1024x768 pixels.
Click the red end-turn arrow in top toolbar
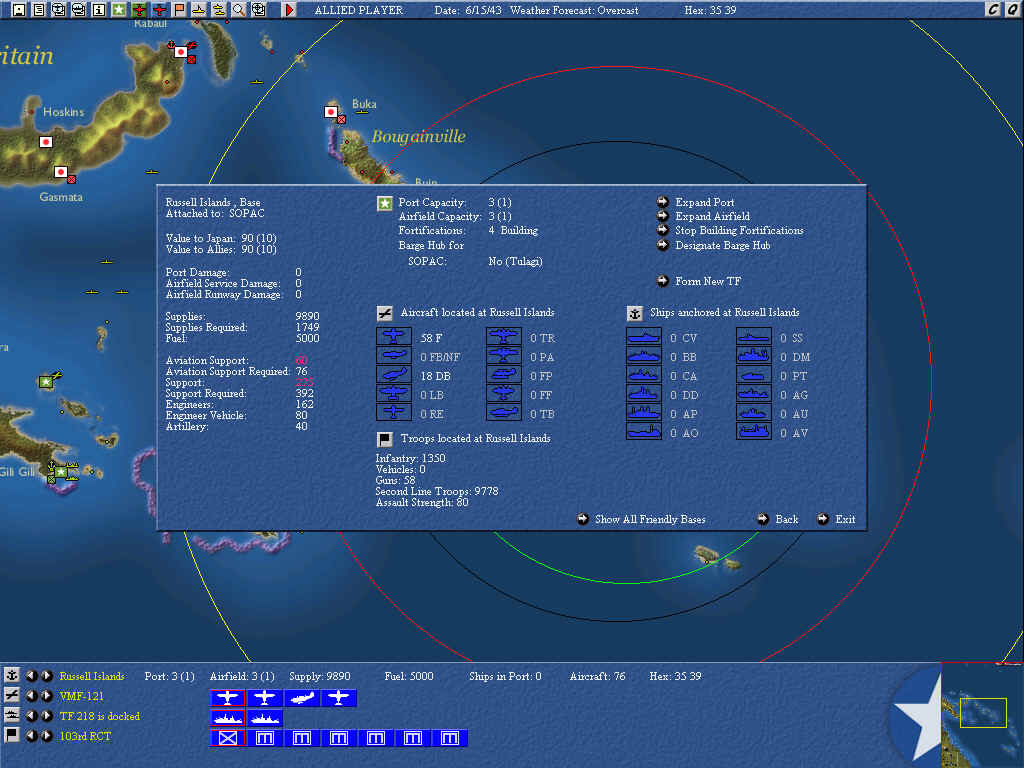tap(290, 10)
